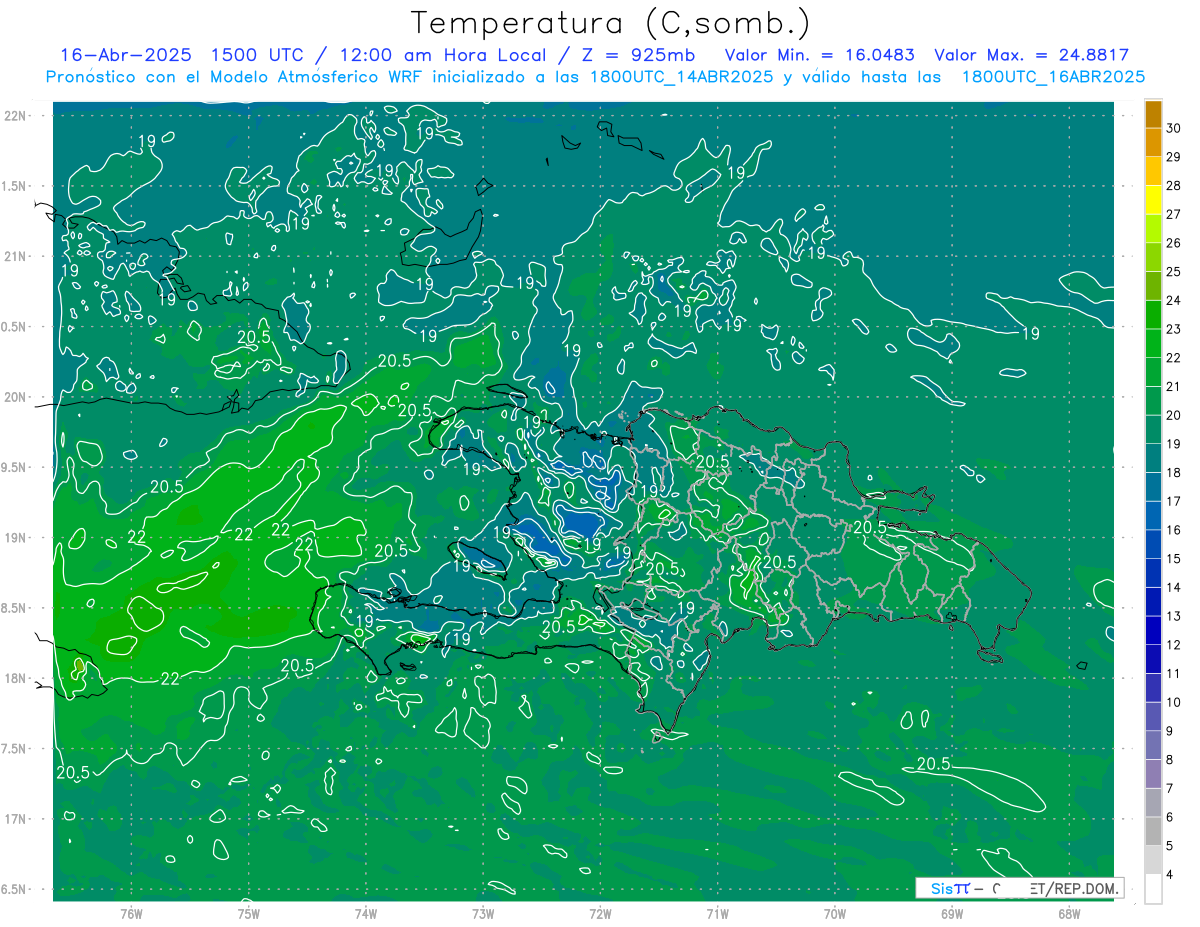1200x927 pixels.
Task: Click the '18N' latitude label
Action: pyautogui.click(x=15, y=678)
